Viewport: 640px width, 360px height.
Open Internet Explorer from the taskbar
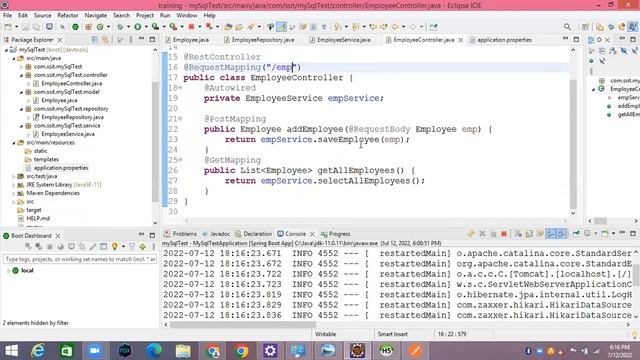coord(38,351)
